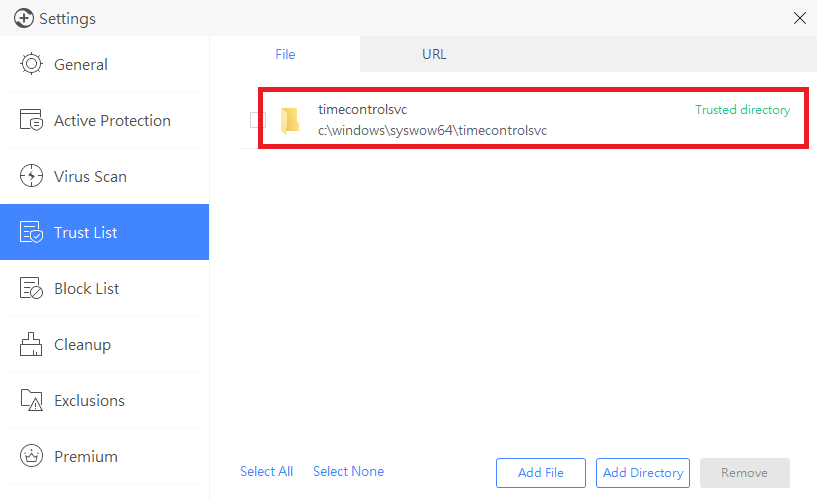This screenshot has width=817, height=500.
Task: Click the Block List icon
Action: pyautogui.click(x=31, y=288)
